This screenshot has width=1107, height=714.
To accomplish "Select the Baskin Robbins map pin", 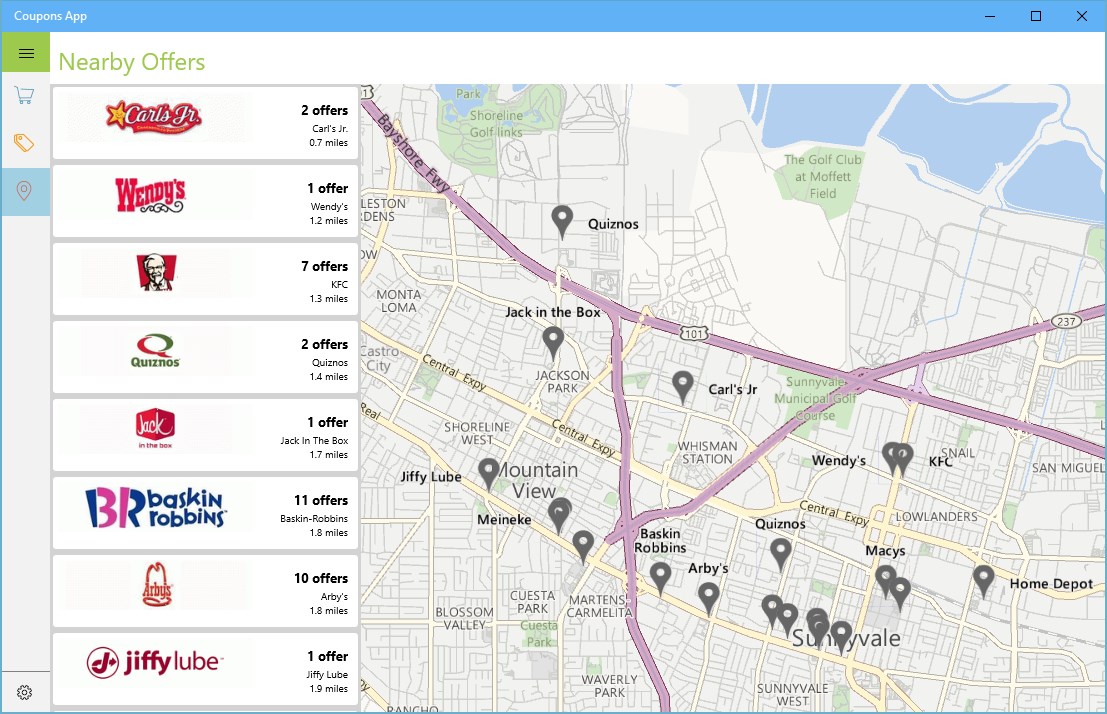I will (660, 578).
